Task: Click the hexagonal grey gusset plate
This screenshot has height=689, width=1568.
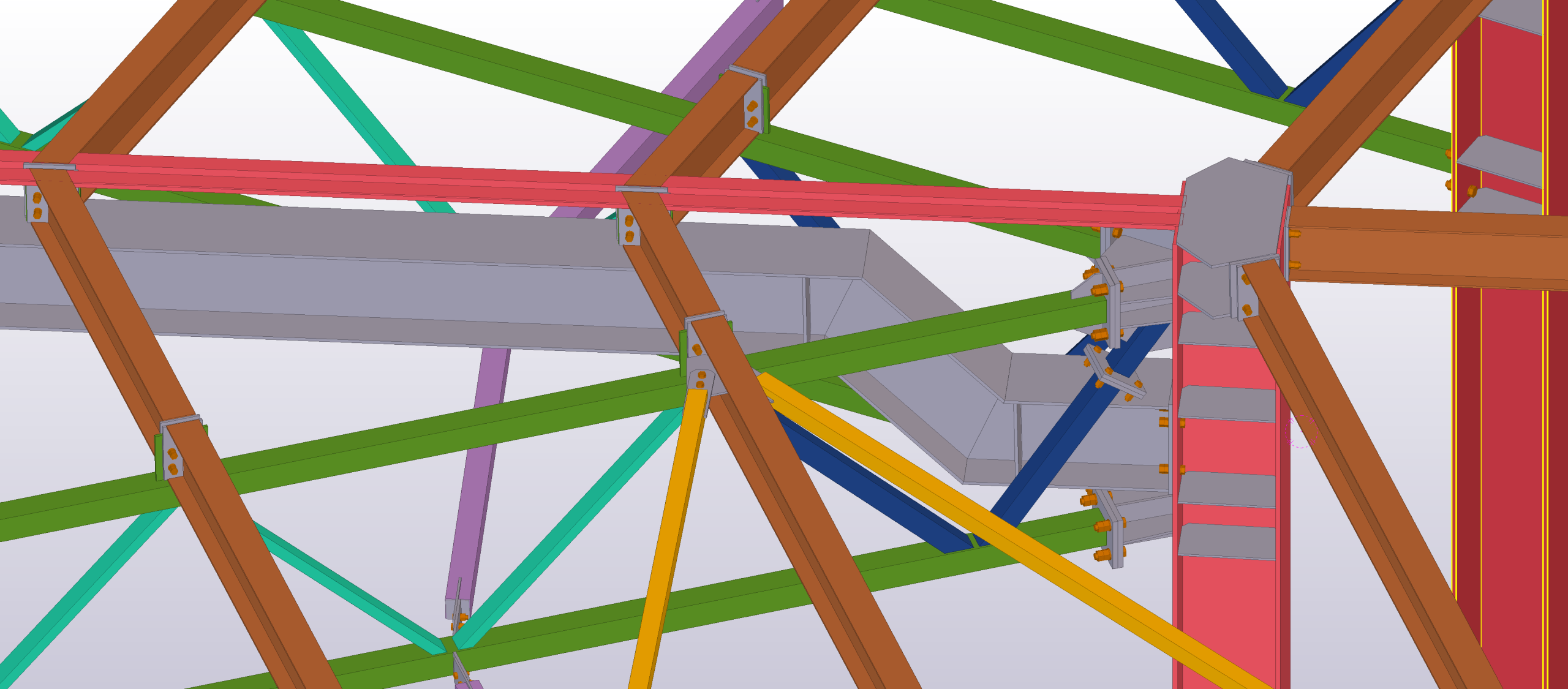Action: [1231, 211]
